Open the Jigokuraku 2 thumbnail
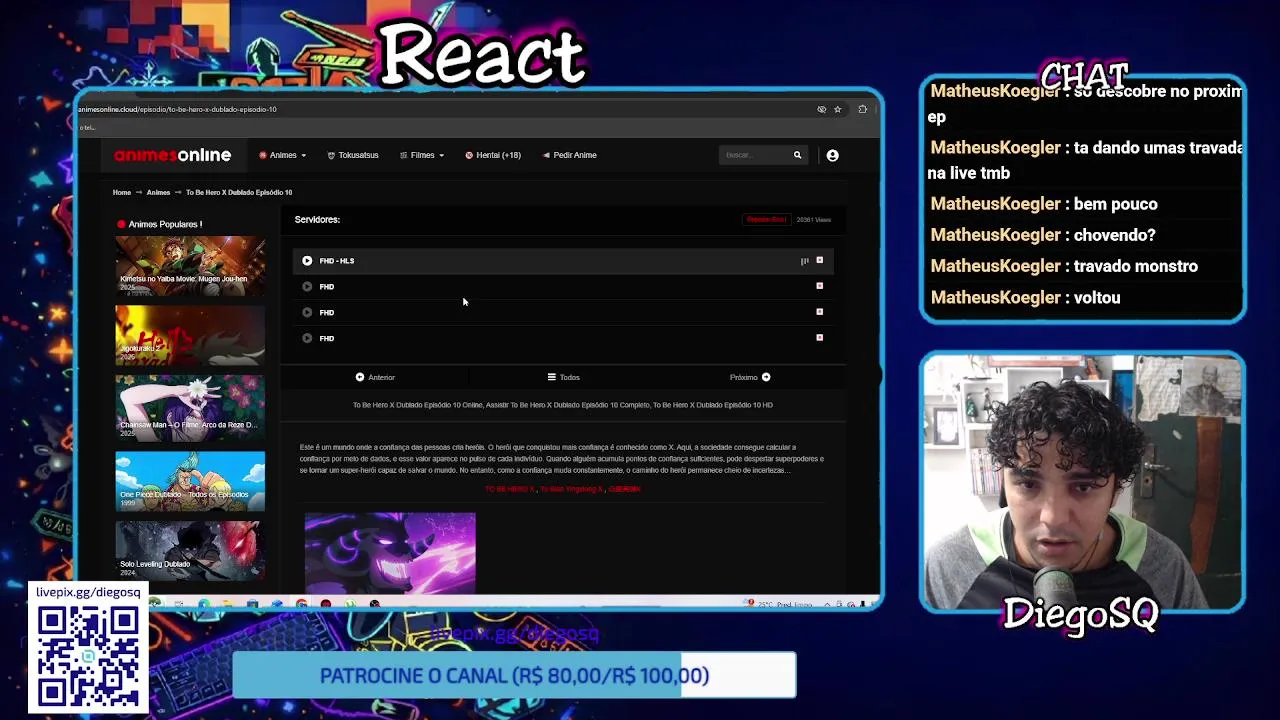The image size is (1280, 720). (x=190, y=336)
